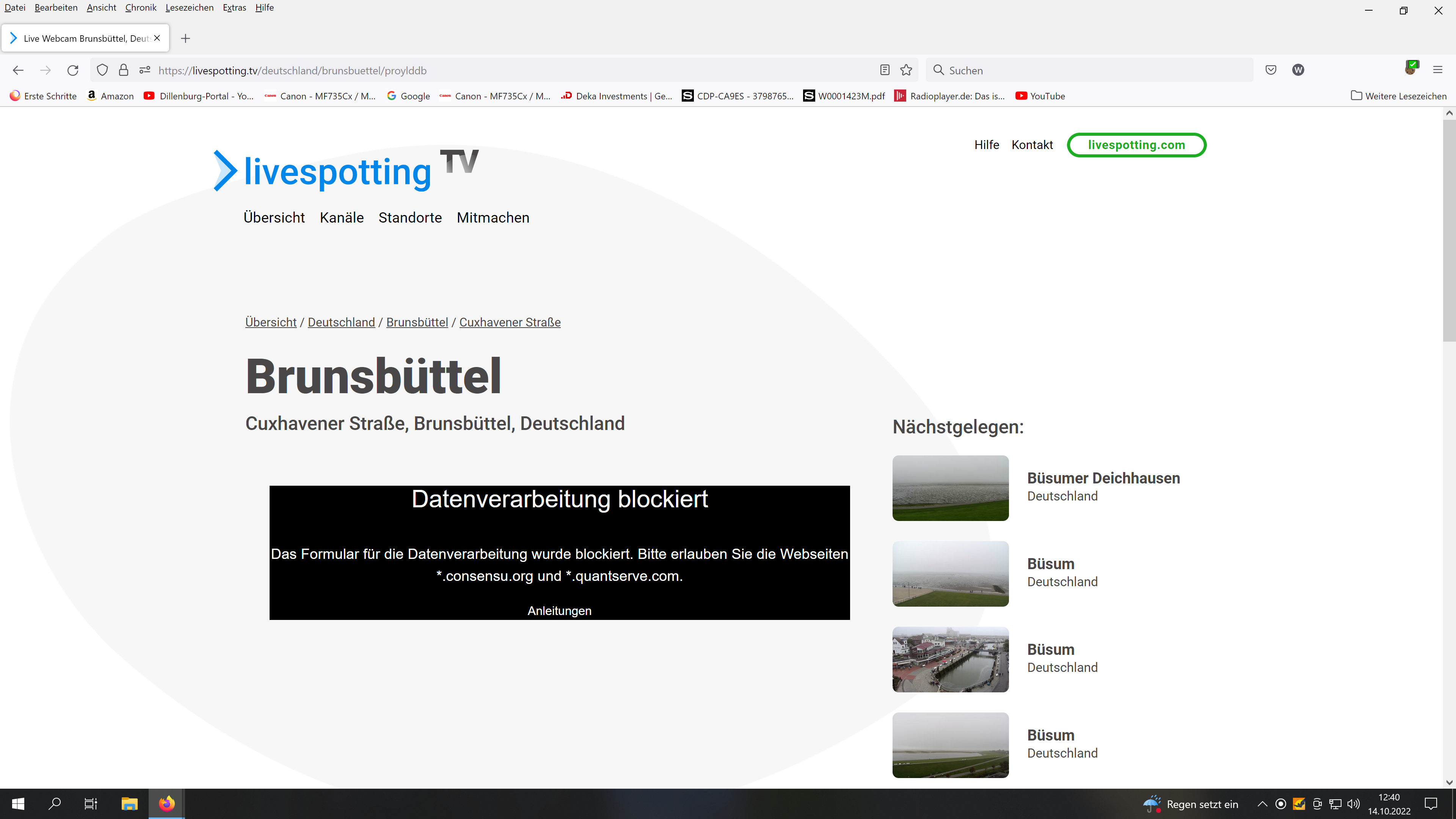Bookmark this page with the star icon
1456x819 pixels.
906,70
